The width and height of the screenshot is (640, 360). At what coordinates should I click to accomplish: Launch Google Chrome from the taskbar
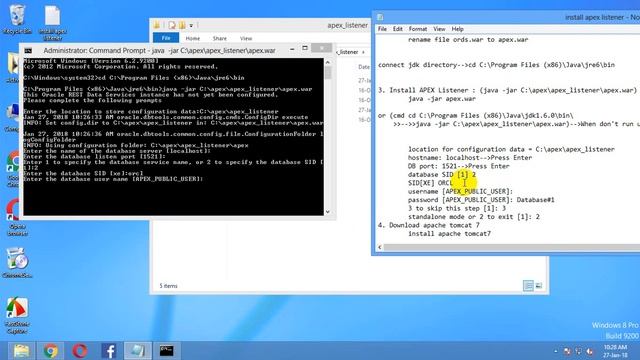[50, 351]
